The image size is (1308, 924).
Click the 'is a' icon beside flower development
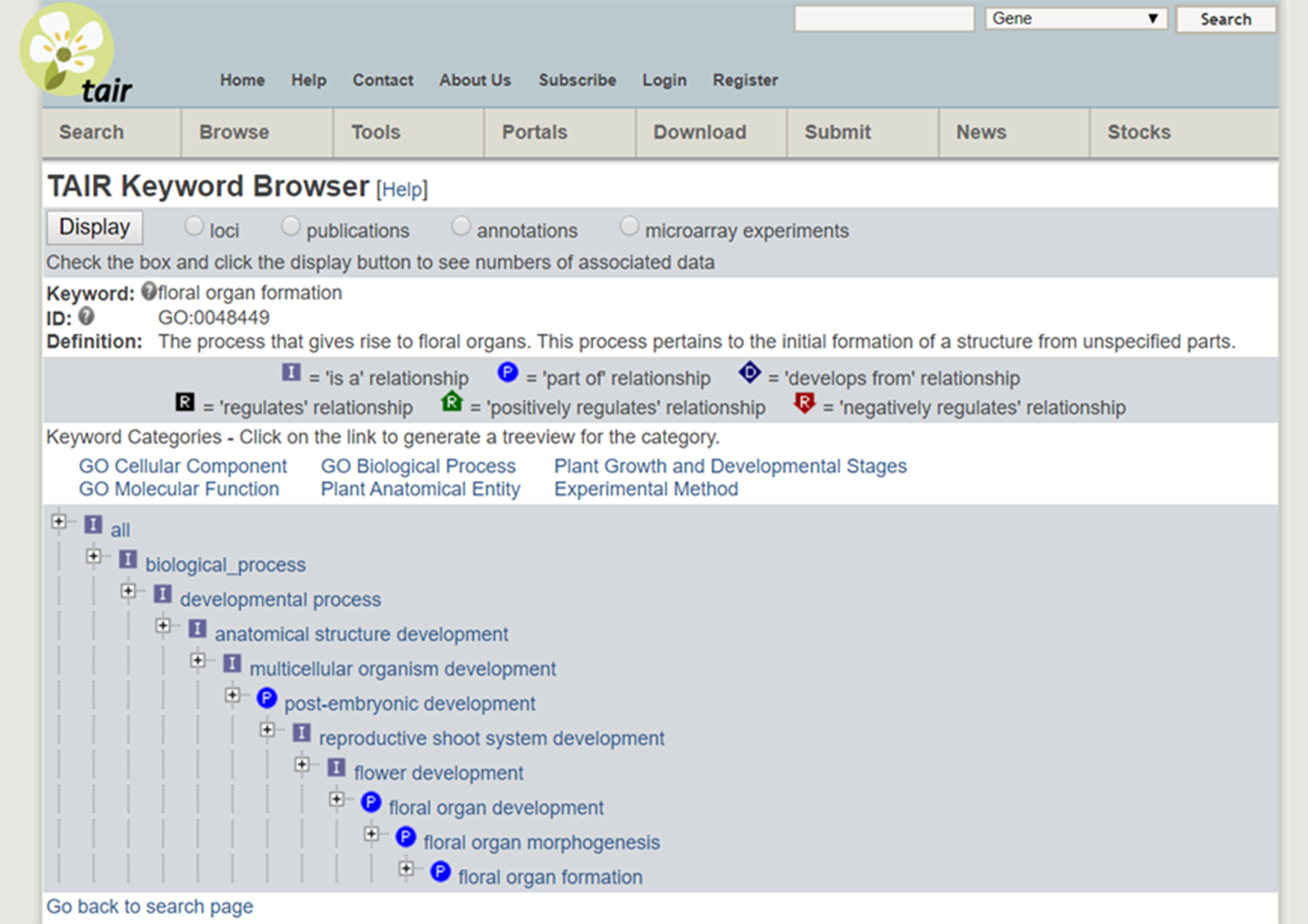(336, 768)
